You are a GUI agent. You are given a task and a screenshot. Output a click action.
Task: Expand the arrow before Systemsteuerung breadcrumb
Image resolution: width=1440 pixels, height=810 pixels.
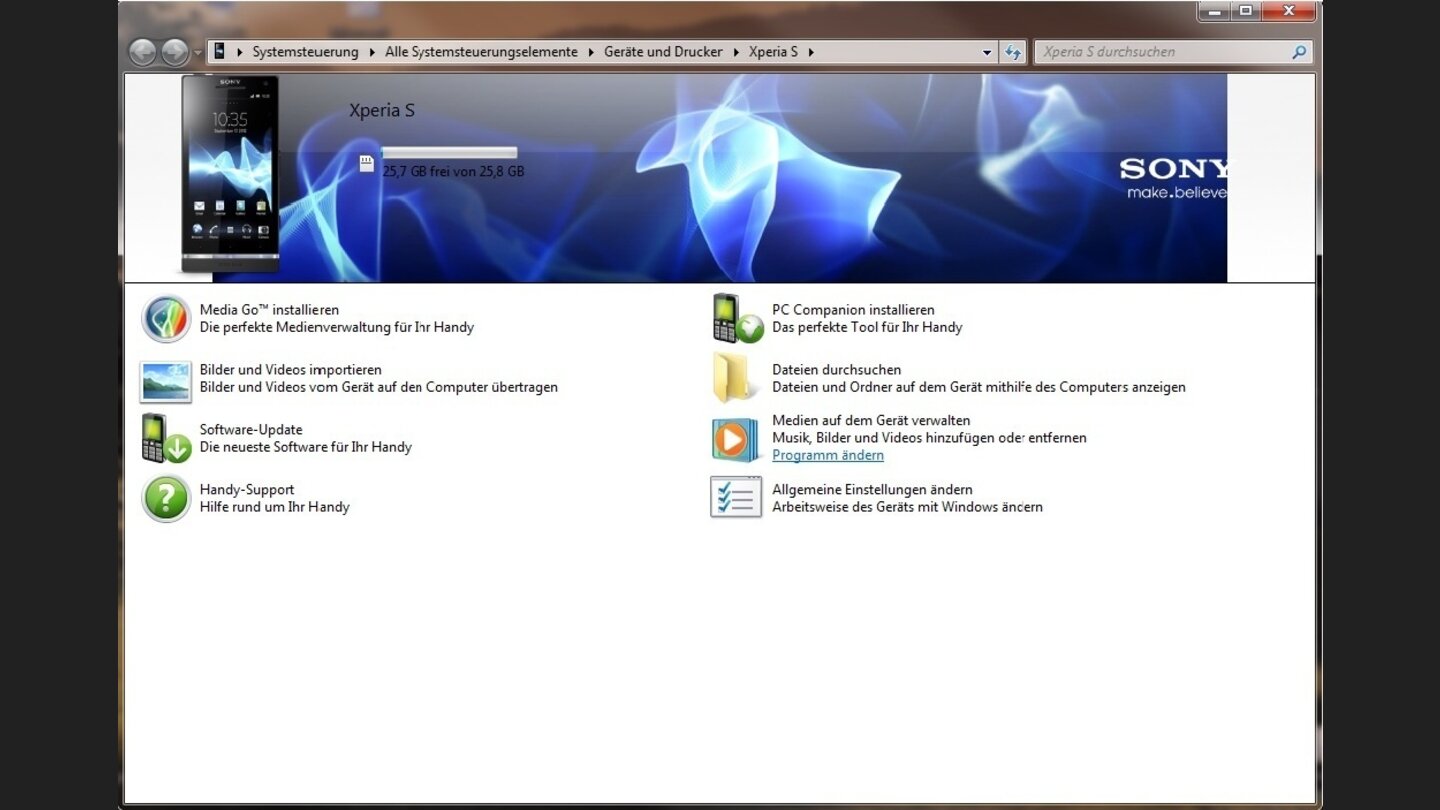pos(239,52)
